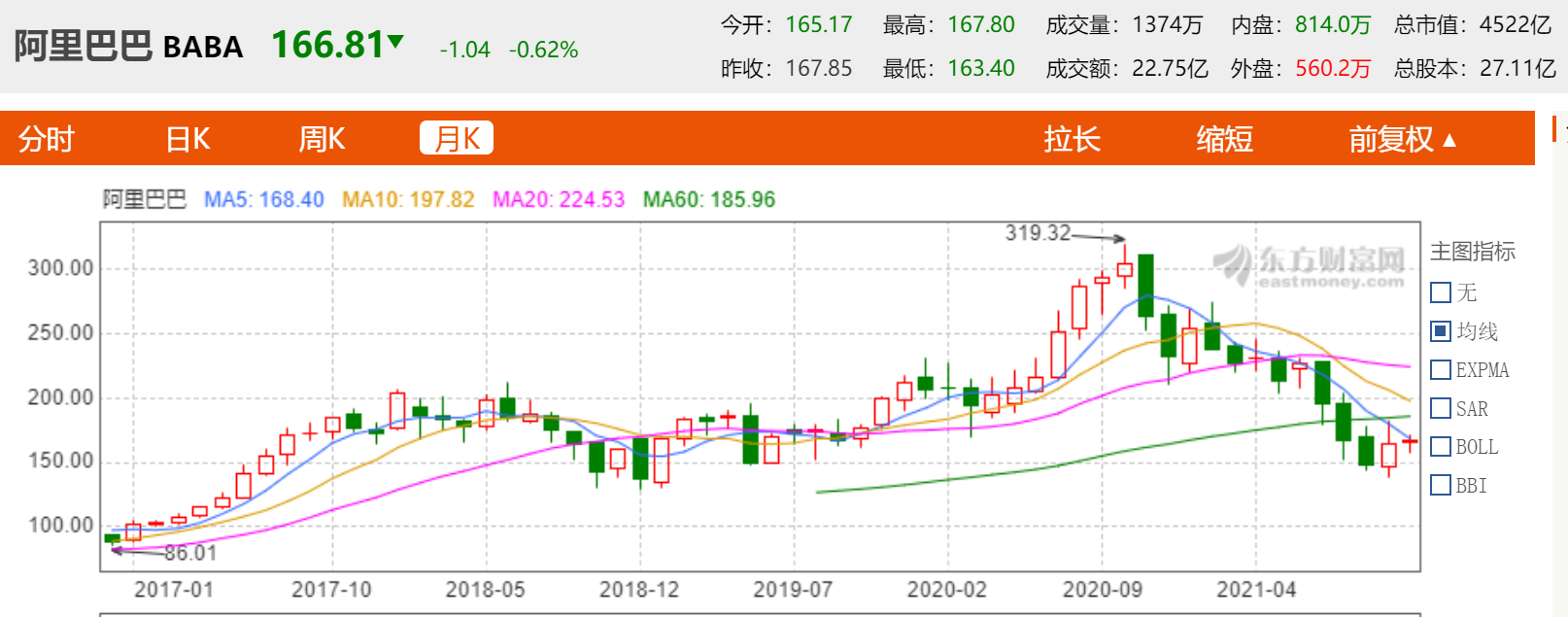
Task: Click the 250.00 price axis label
Action: [x=60, y=332]
